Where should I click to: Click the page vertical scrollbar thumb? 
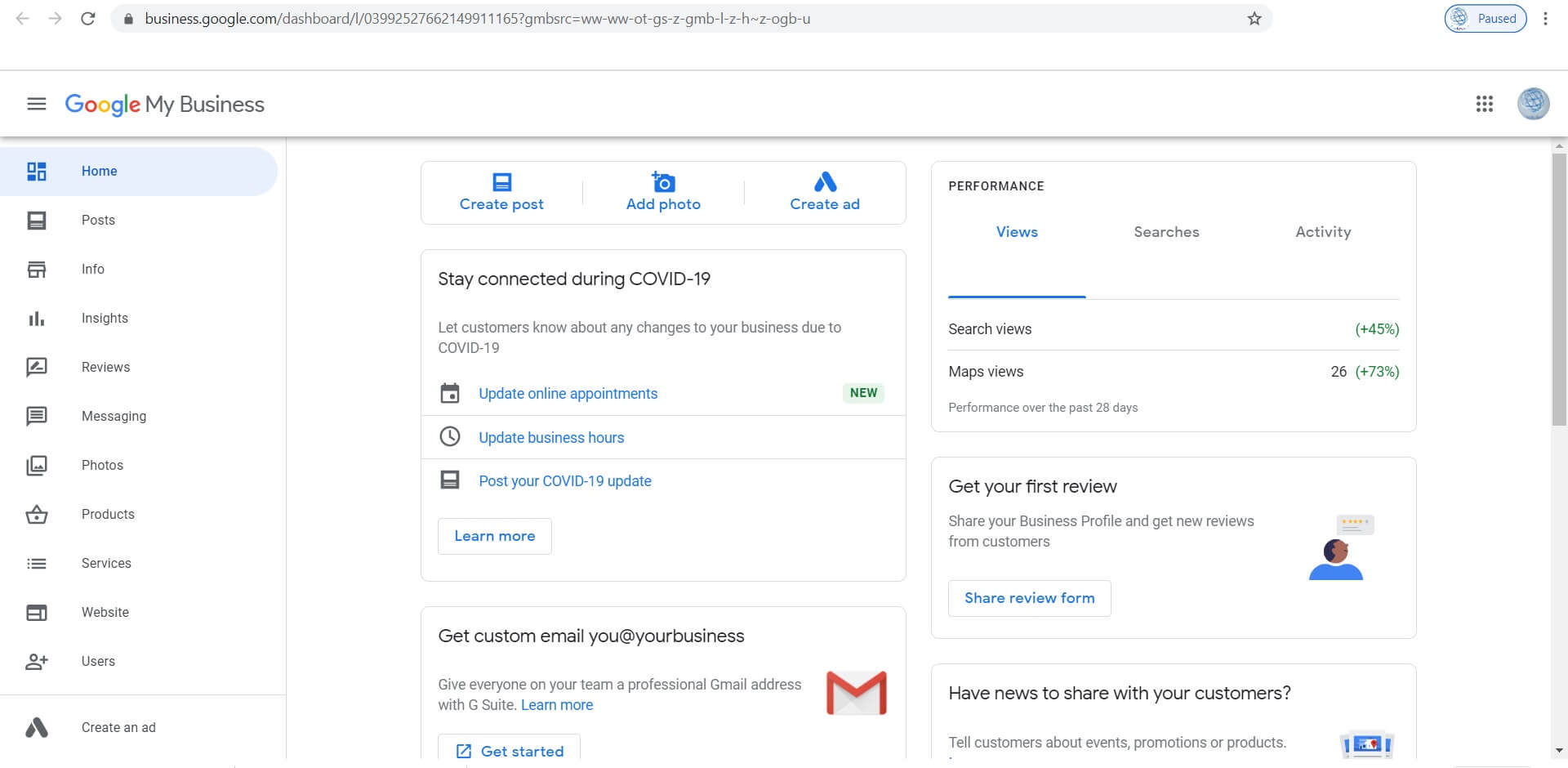[x=1559, y=289]
